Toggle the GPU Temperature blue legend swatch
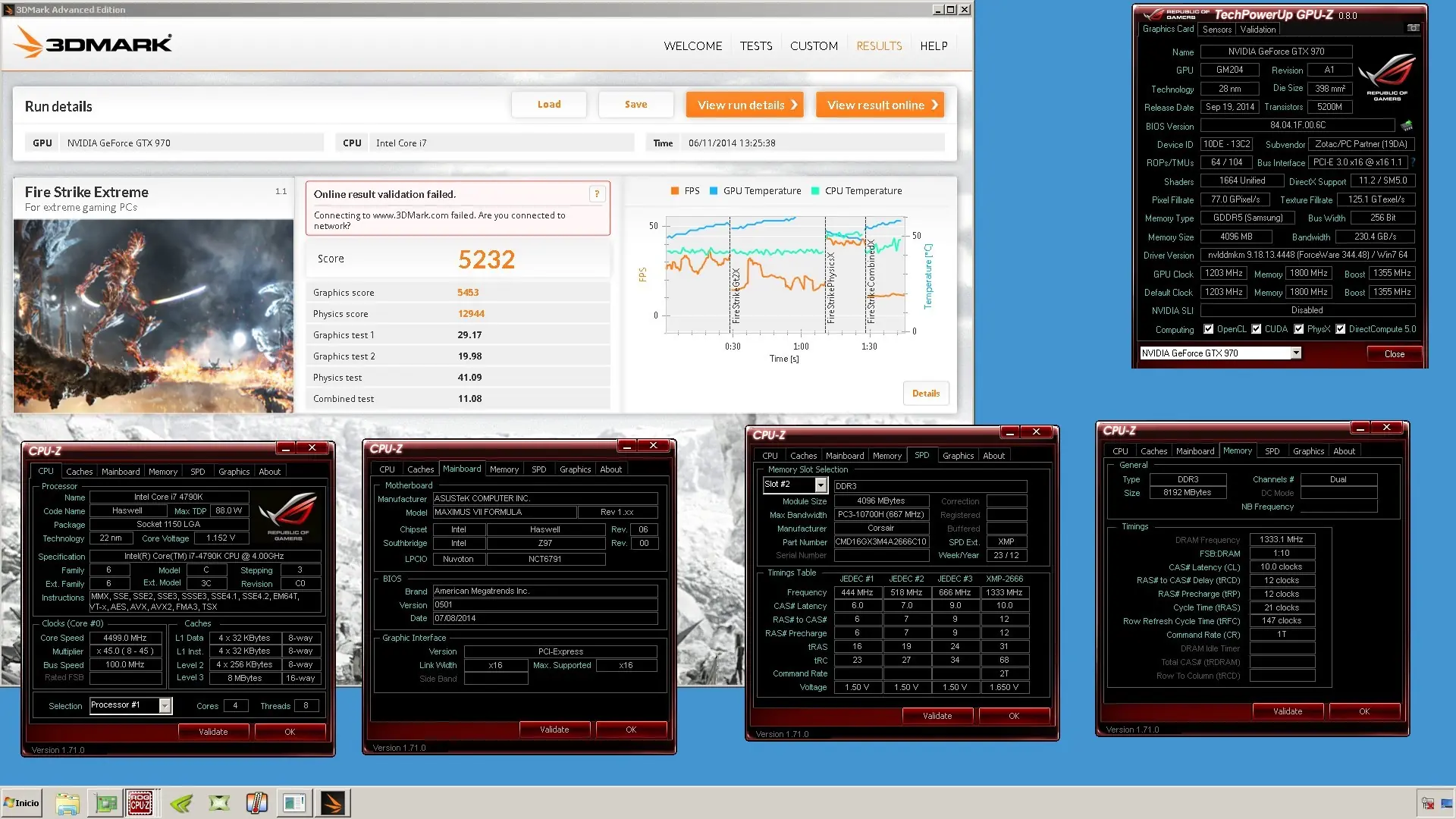 coord(714,191)
